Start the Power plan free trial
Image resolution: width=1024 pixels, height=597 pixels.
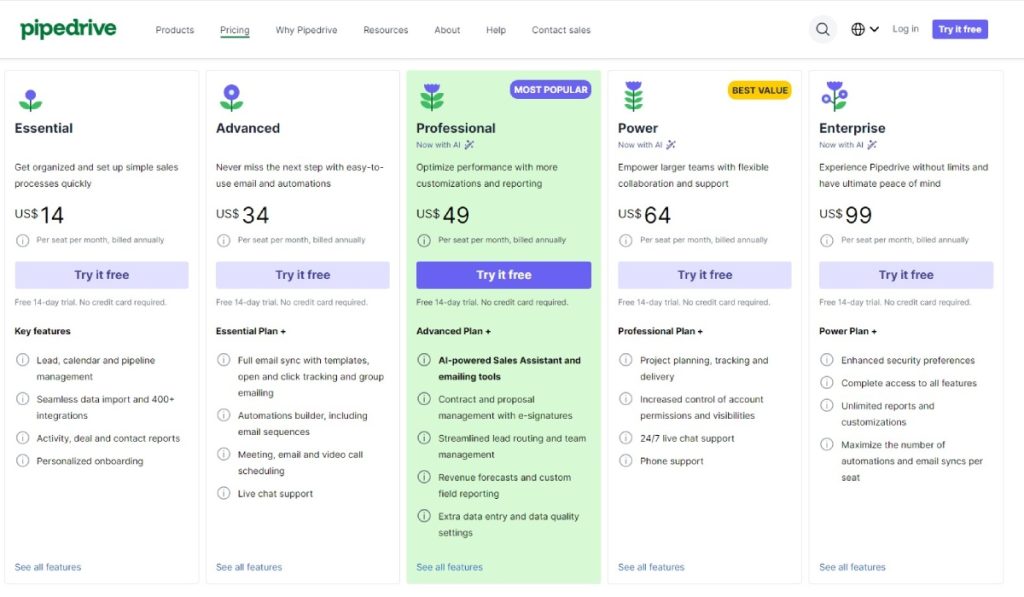pos(705,275)
